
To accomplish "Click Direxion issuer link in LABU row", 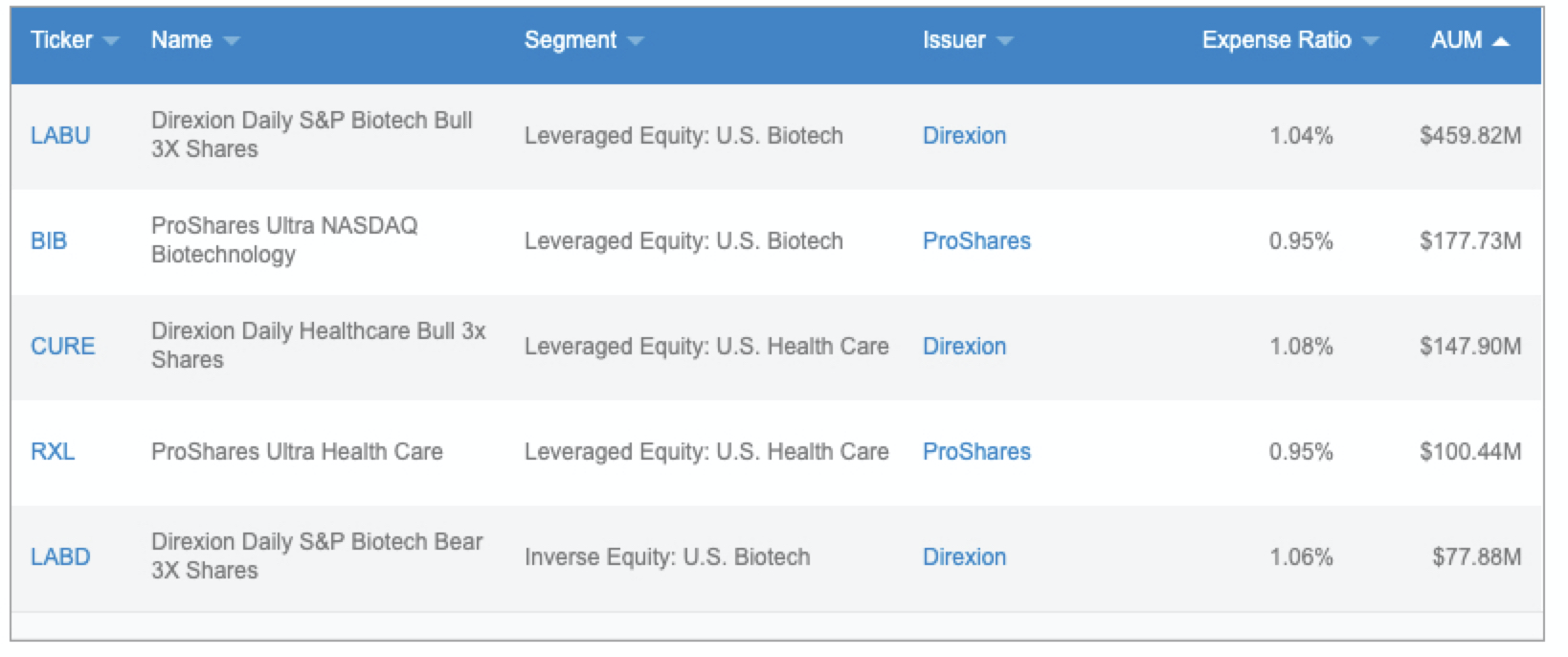I will (964, 136).
